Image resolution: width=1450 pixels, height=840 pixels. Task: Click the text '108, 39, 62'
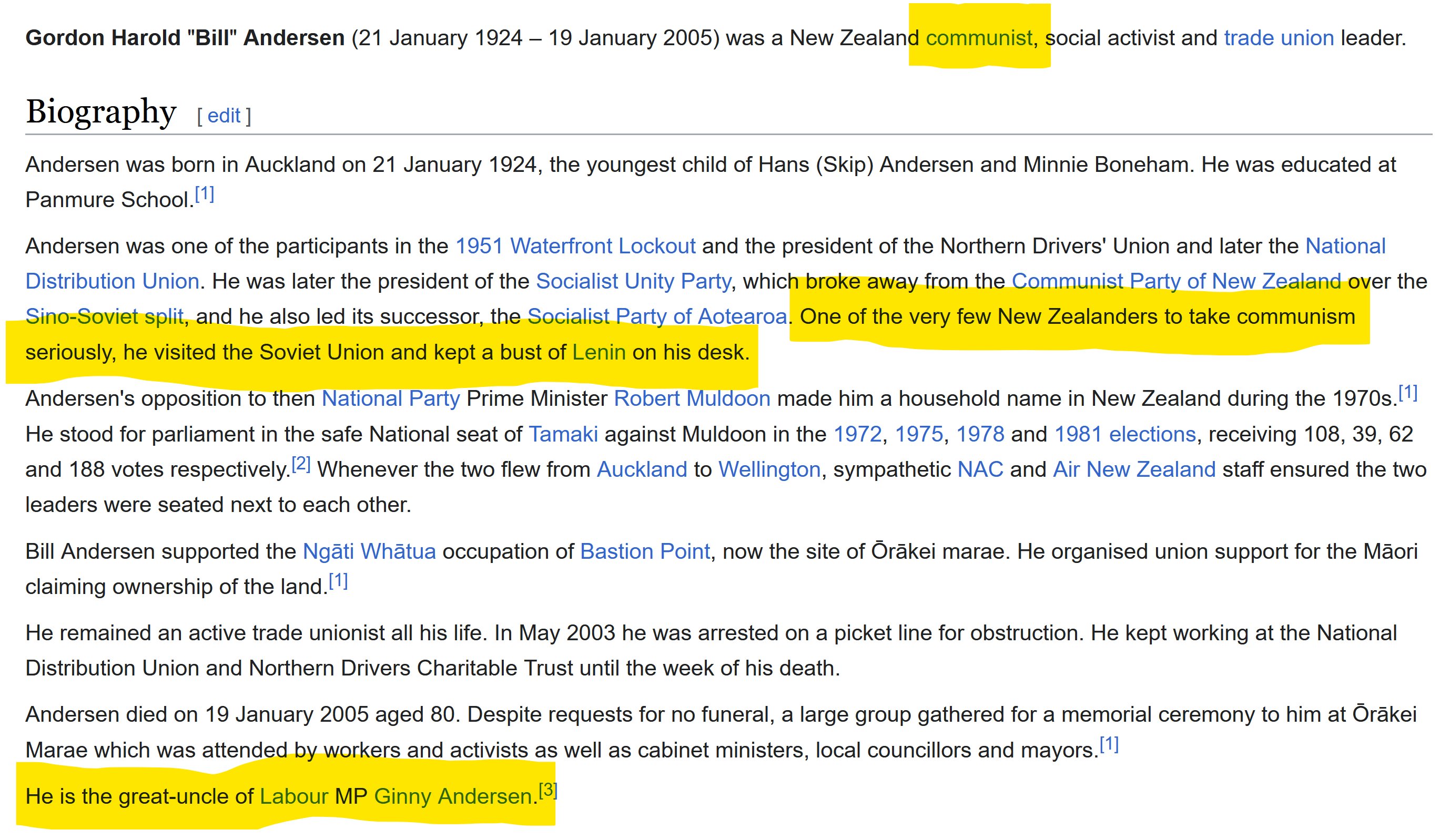(1358, 434)
